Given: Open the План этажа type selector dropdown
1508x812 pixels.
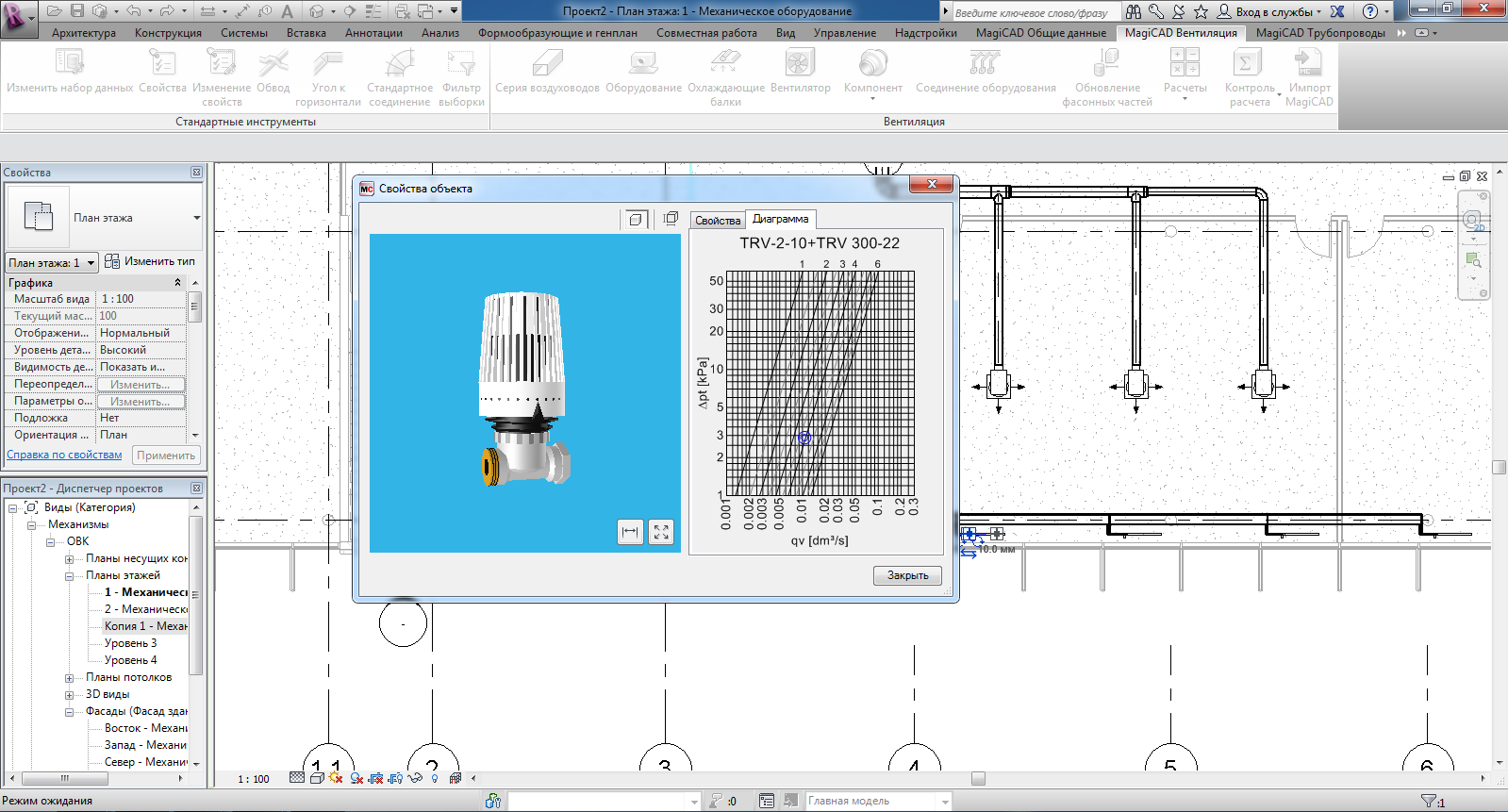Looking at the screenshot, I should click(x=196, y=218).
